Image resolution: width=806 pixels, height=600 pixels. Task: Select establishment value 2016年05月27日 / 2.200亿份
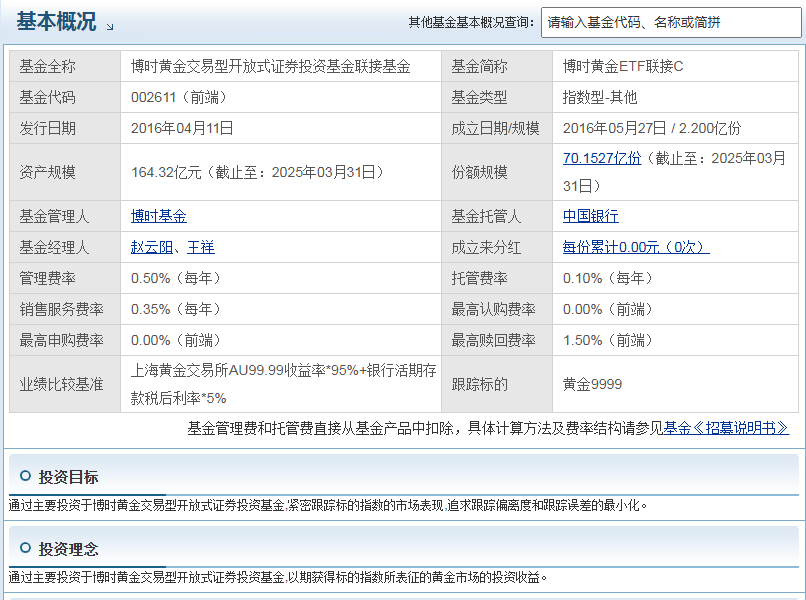(x=652, y=128)
